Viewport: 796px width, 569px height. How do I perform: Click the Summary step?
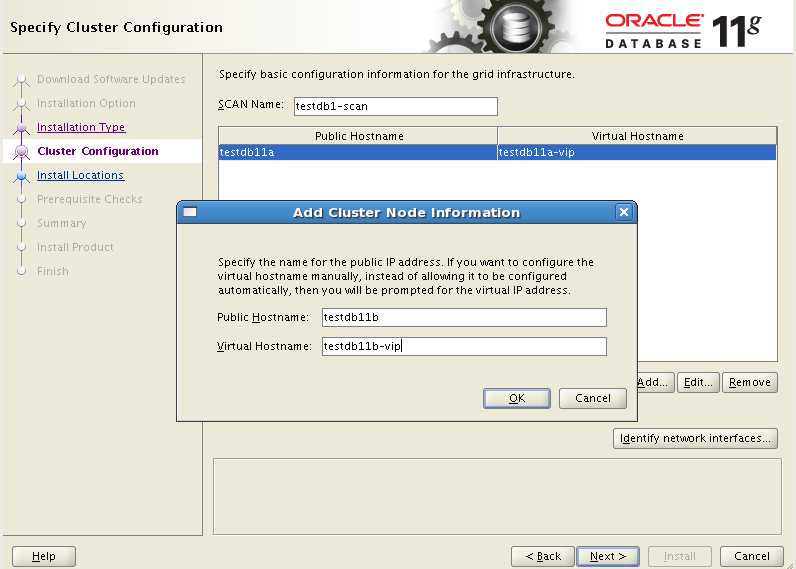(61, 223)
